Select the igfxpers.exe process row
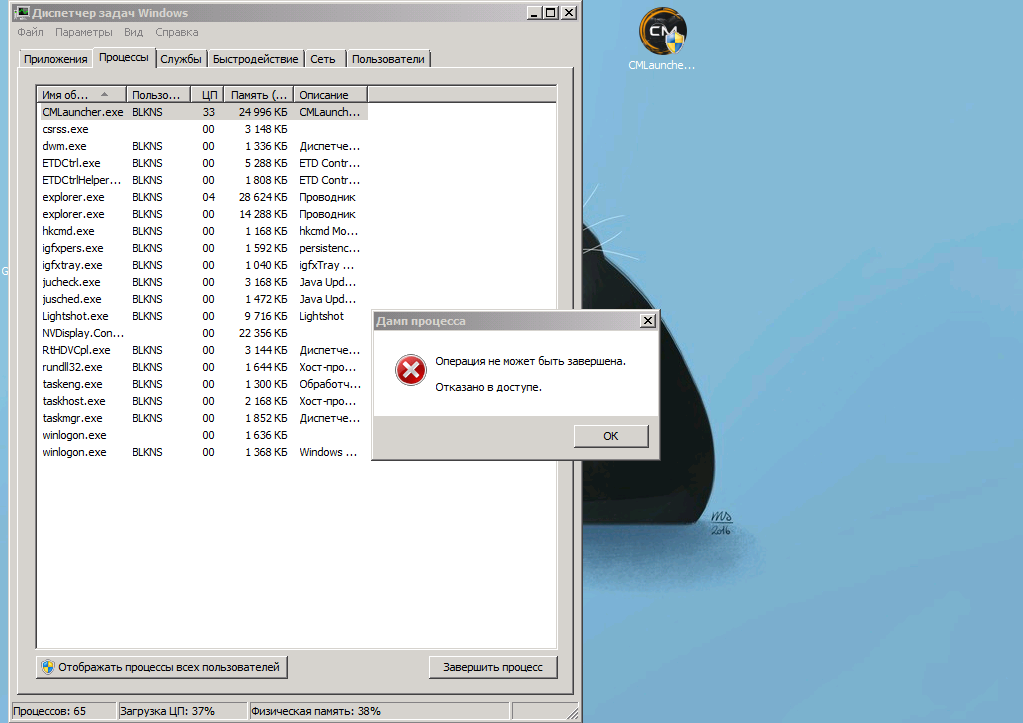This screenshot has height=723, width=1023. (203, 248)
